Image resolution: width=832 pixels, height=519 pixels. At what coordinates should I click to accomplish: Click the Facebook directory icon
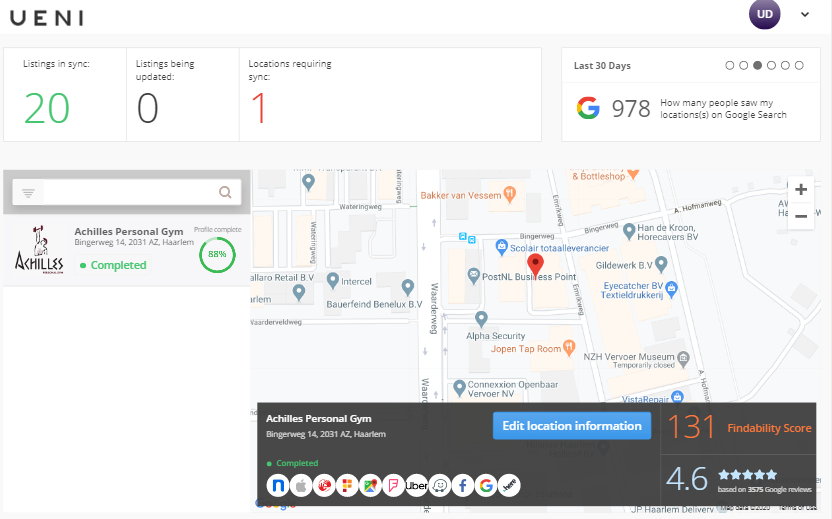coord(463,485)
